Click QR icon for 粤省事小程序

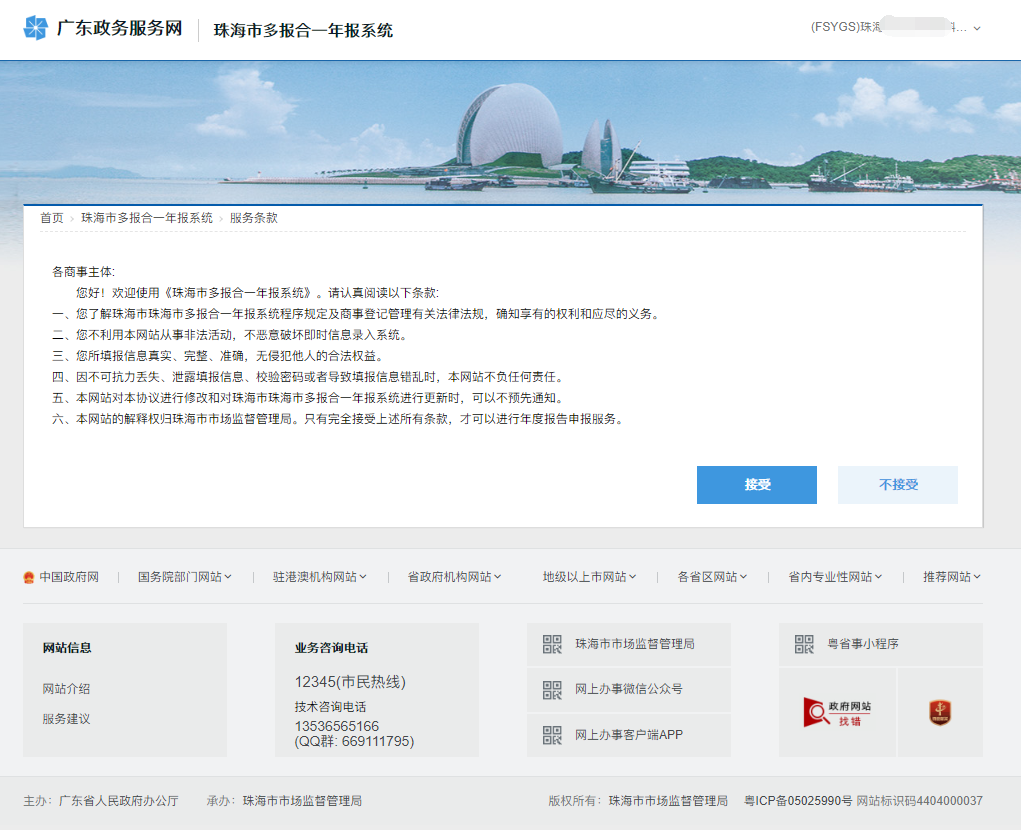pyautogui.click(x=804, y=644)
